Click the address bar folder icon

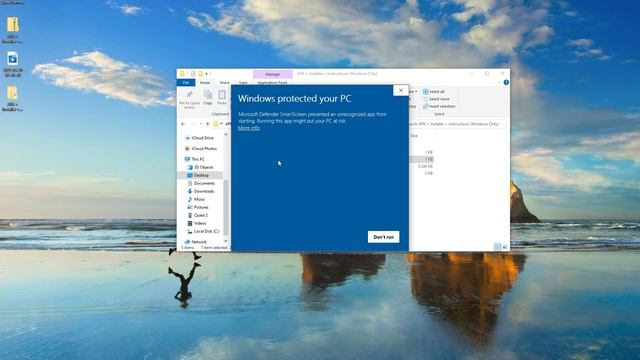click(216, 124)
